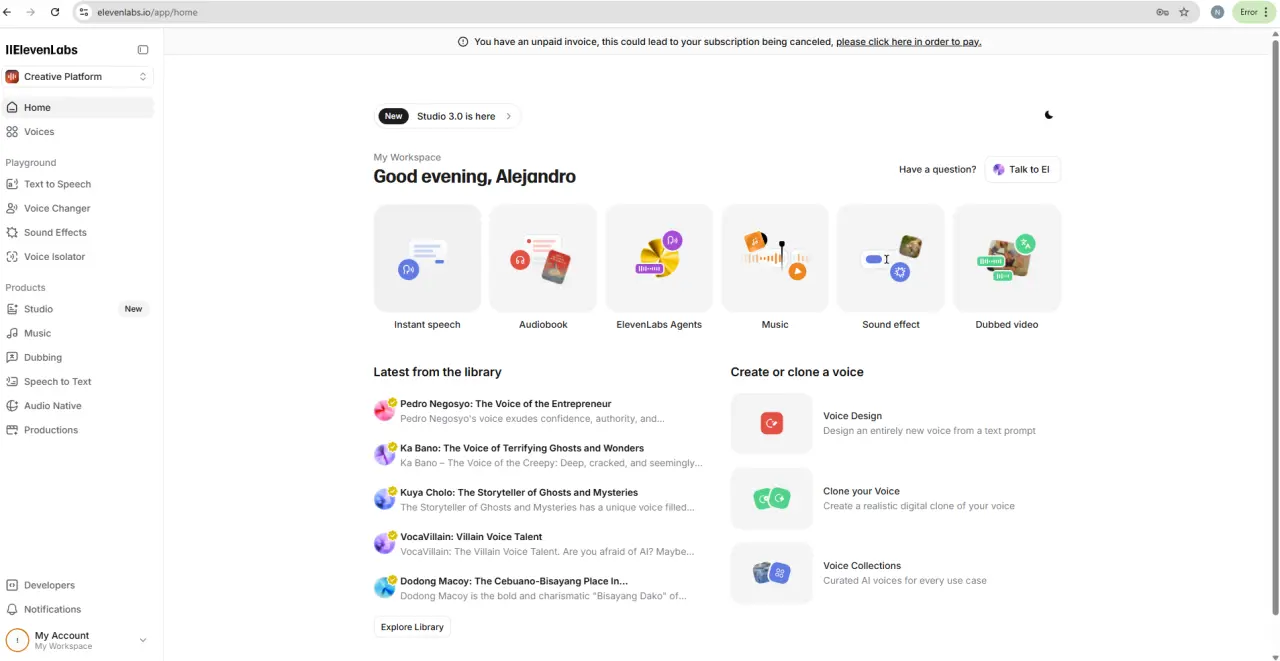The height and width of the screenshot is (661, 1280).
Task: Click the Voice Design red icon
Action: click(771, 424)
